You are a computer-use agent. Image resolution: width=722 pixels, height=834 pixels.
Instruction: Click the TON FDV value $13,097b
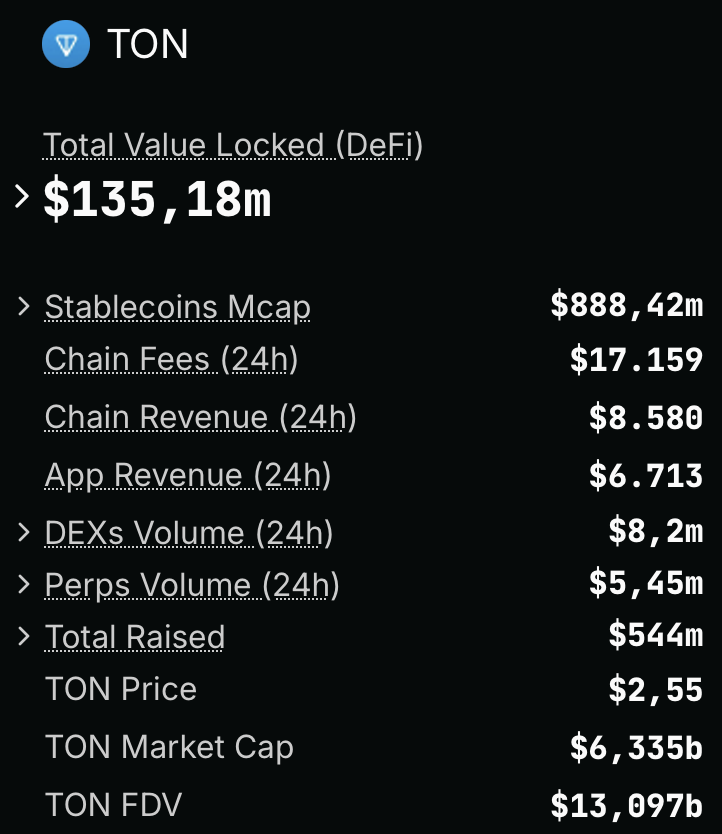[x=626, y=804]
